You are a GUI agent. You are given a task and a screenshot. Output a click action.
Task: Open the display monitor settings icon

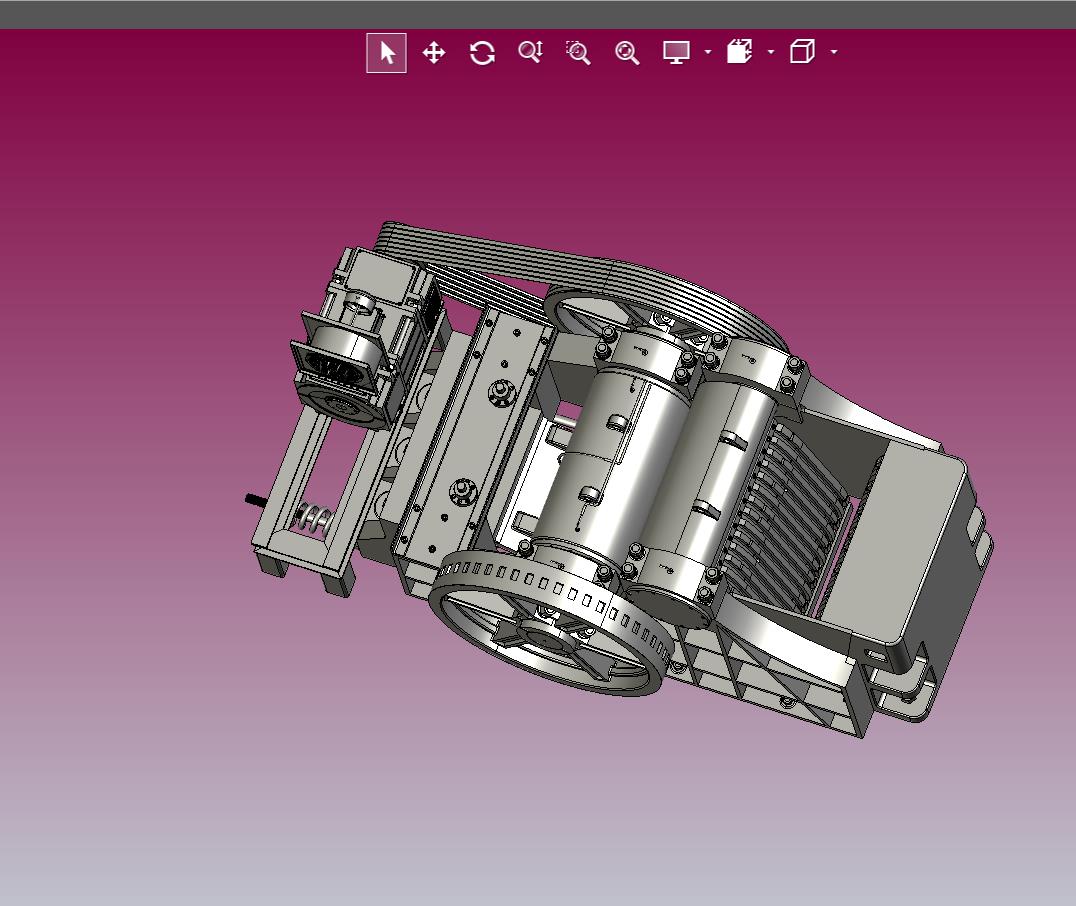coord(676,52)
